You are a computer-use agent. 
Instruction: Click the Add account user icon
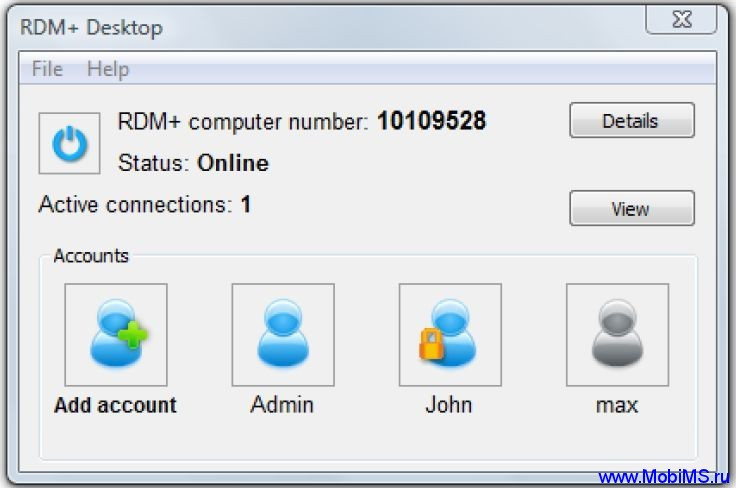(116, 335)
